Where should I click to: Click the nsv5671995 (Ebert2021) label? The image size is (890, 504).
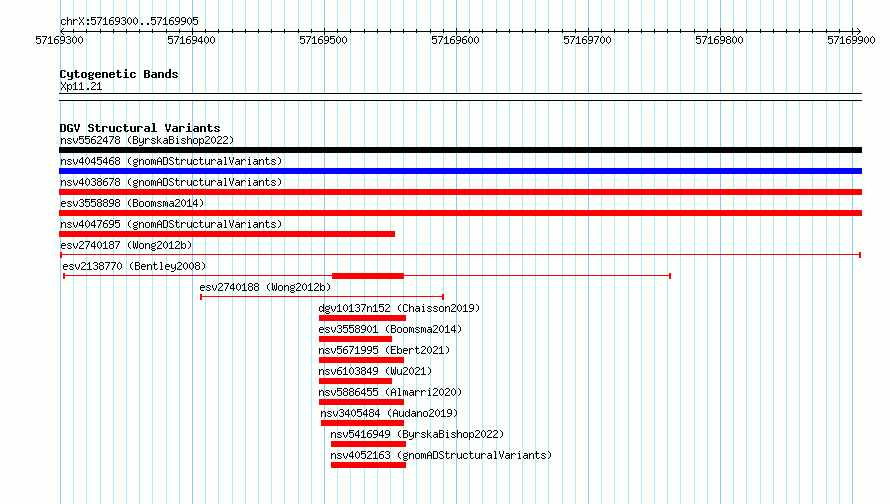pyautogui.click(x=384, y=350)
